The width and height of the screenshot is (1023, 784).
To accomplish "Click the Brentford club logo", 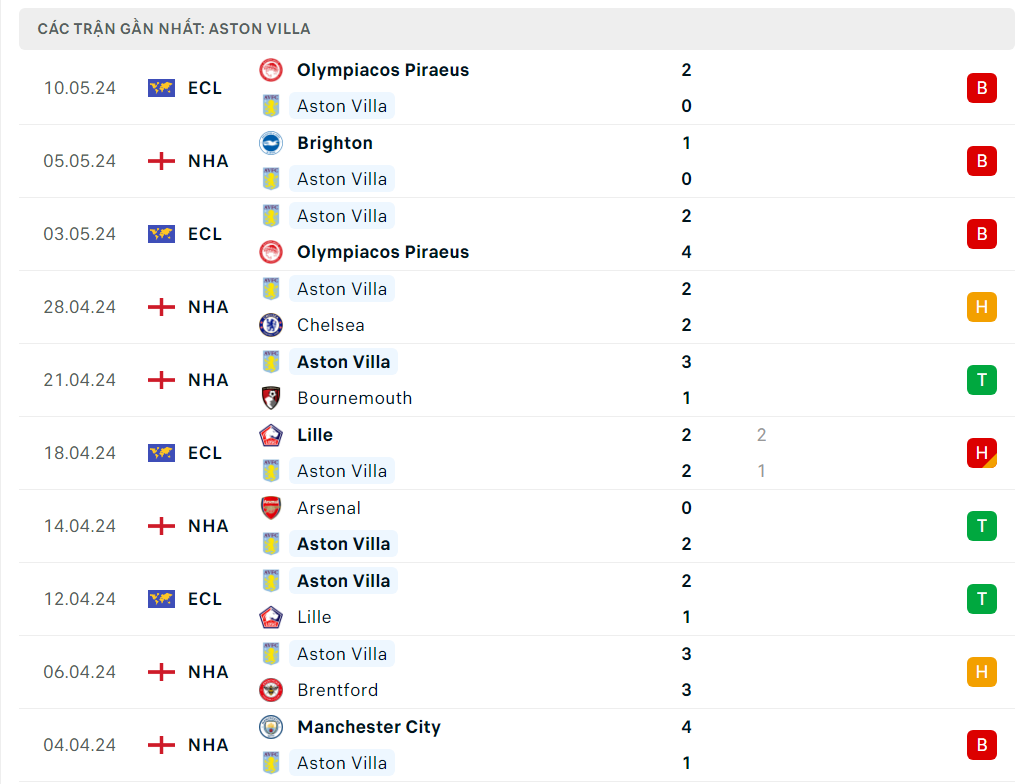I will (x=271, y=690).
